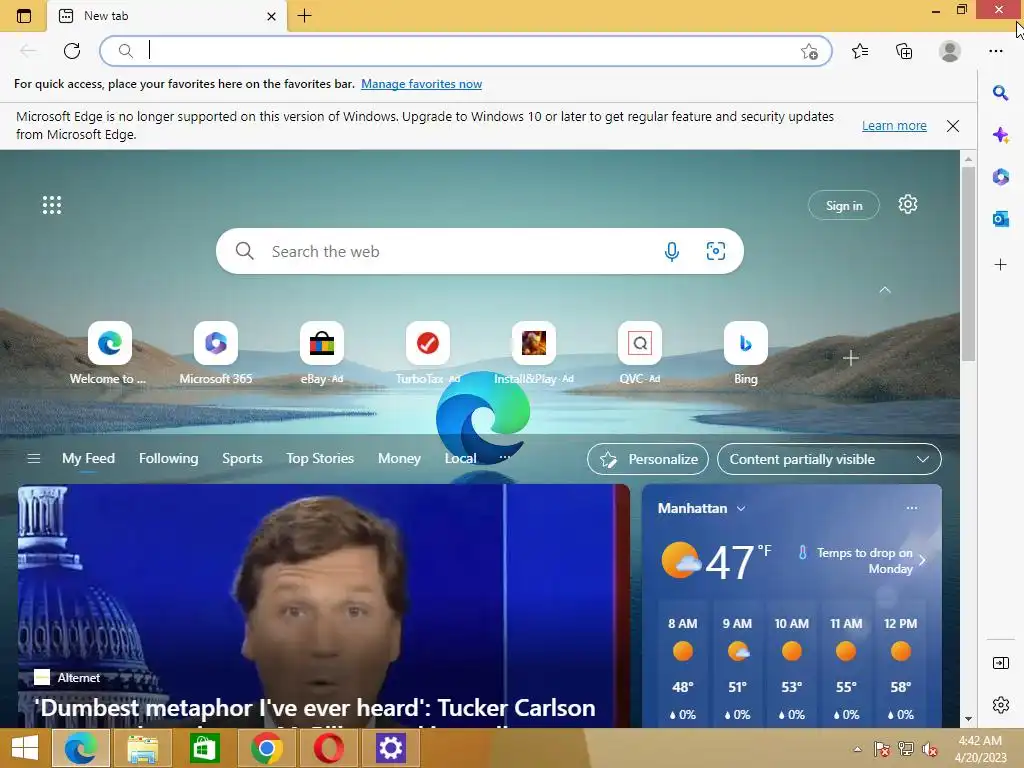Open sidebar Search icon
The height and width of the screenshot is (768, 1024).
(1000, 93)
